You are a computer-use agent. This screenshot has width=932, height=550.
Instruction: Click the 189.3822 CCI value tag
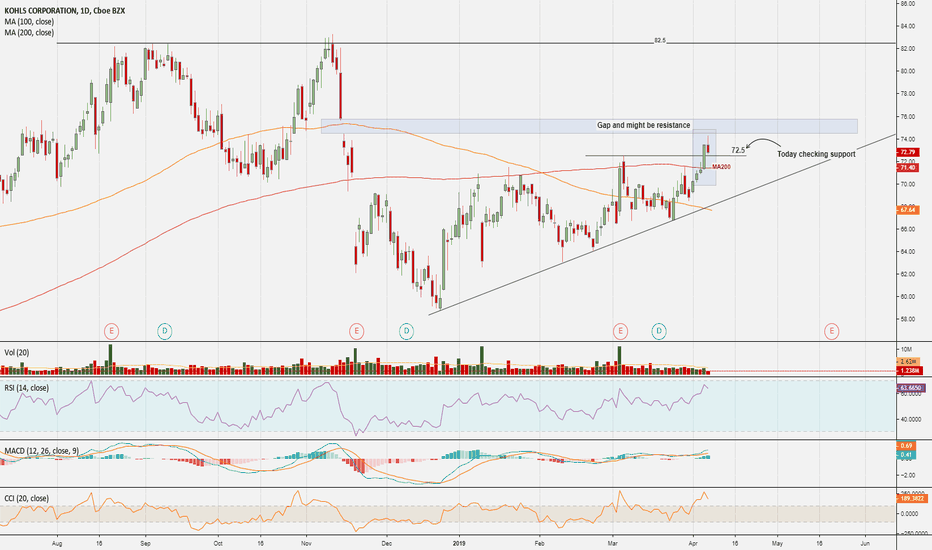coord(912,498)
